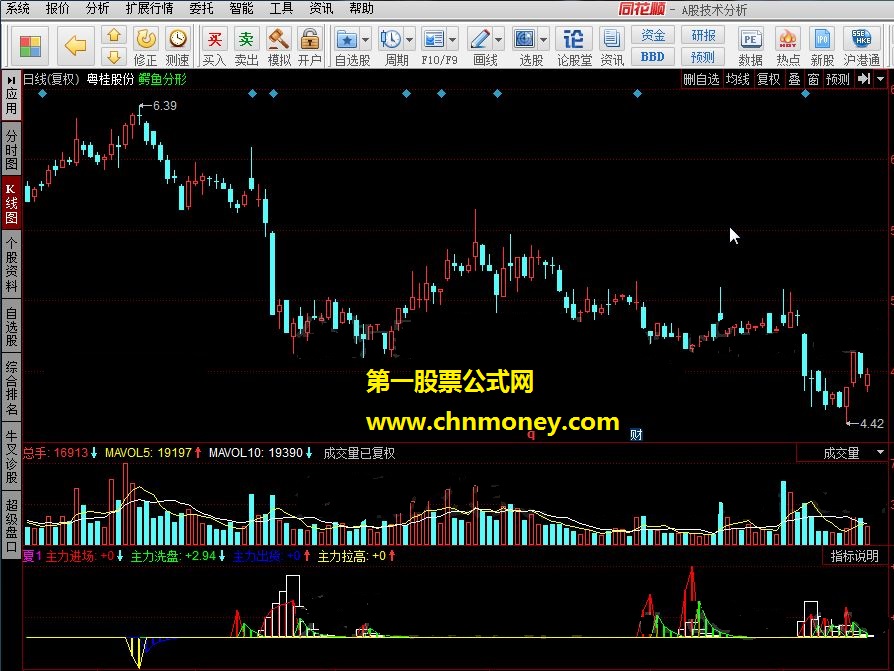Image resolution: width=894 pixels, height=671 pixels.
Task: Click the 资金 button
Action: [x=653, y=35]
